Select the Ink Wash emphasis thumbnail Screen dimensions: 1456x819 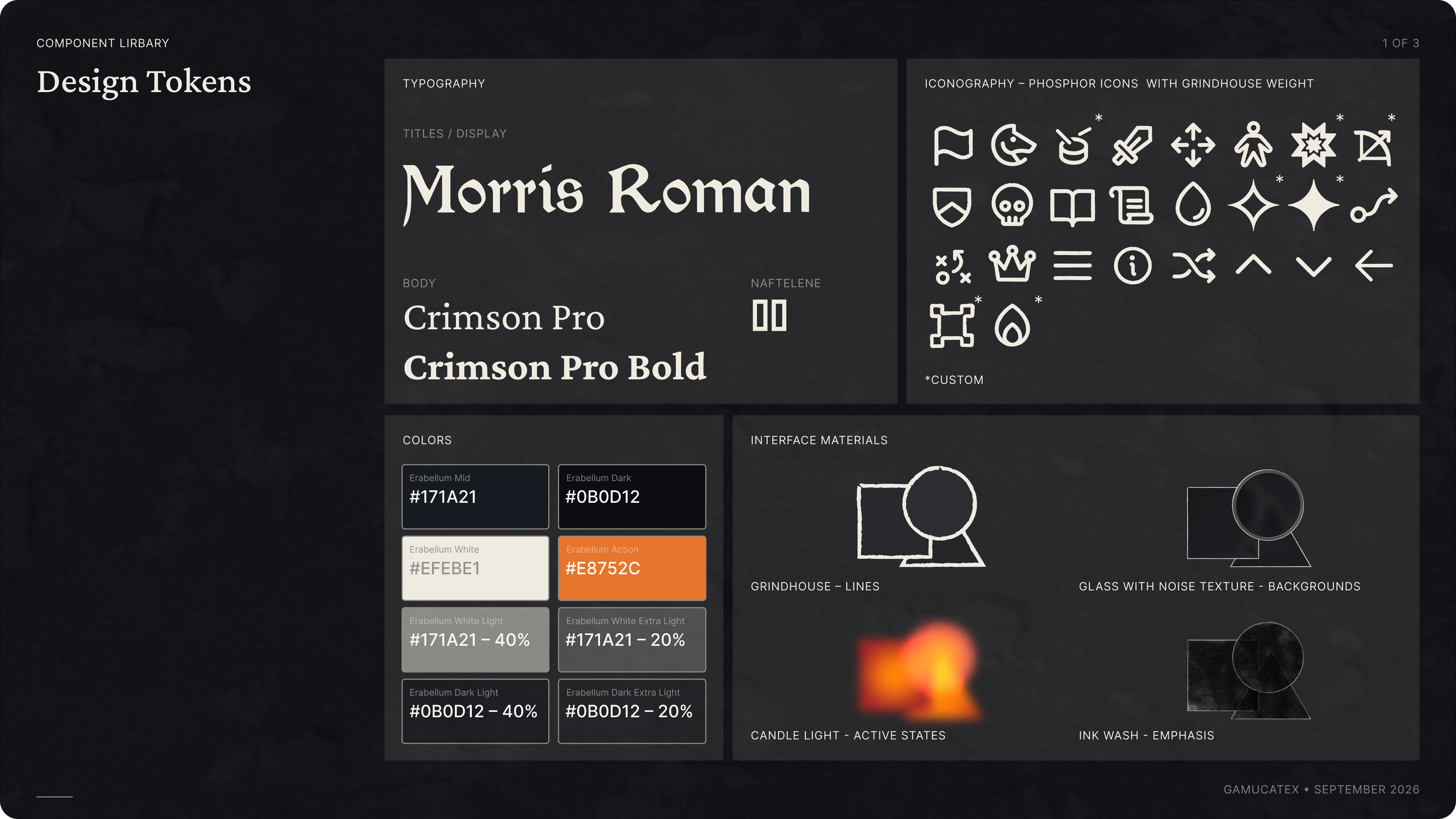(x=1249, y=670)
